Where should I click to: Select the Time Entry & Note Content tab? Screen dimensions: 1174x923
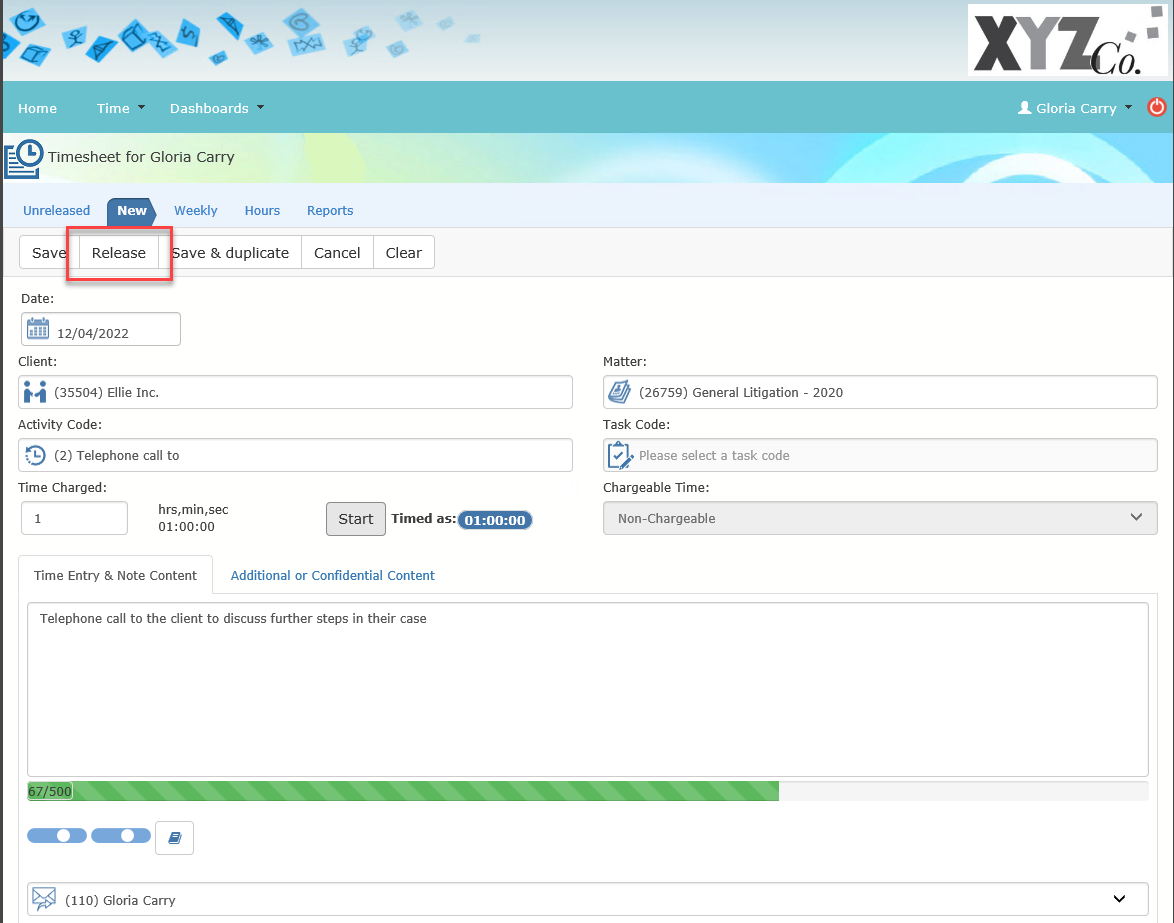pos(115,575)
